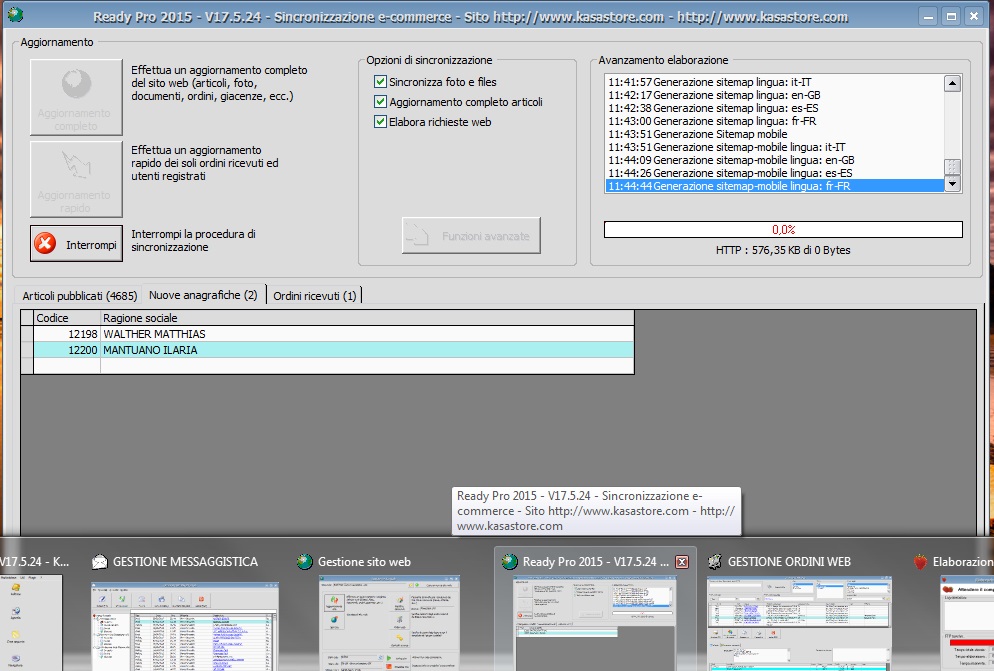Open the V17.5.24 - K... window thumbnail

point(31,623)
